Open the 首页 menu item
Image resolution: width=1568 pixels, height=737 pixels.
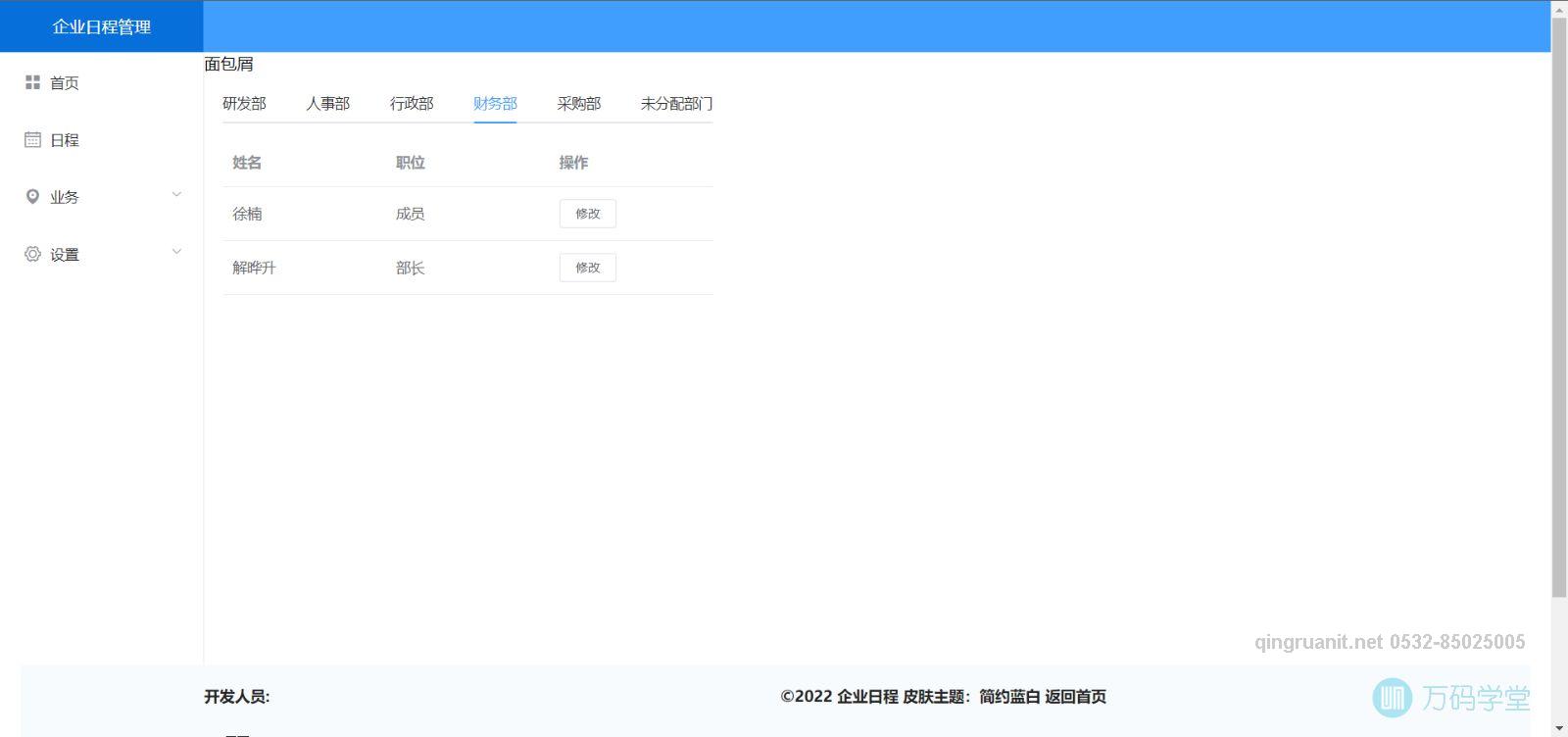[102, 83]
